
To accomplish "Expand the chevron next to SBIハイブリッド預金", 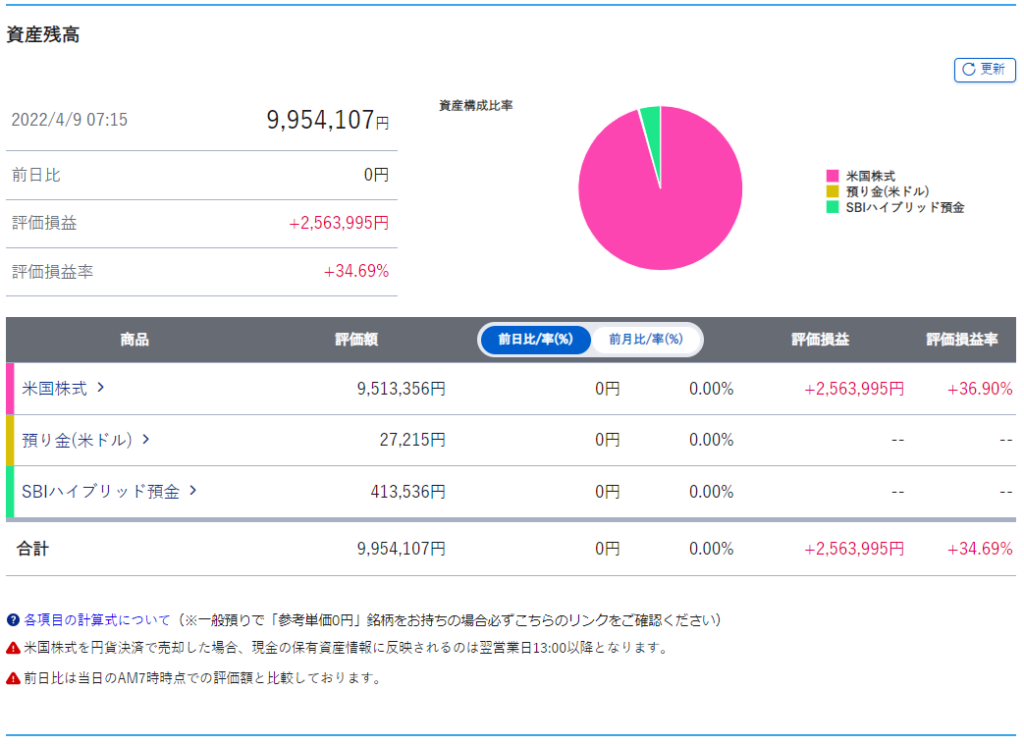I will point(193,491).
